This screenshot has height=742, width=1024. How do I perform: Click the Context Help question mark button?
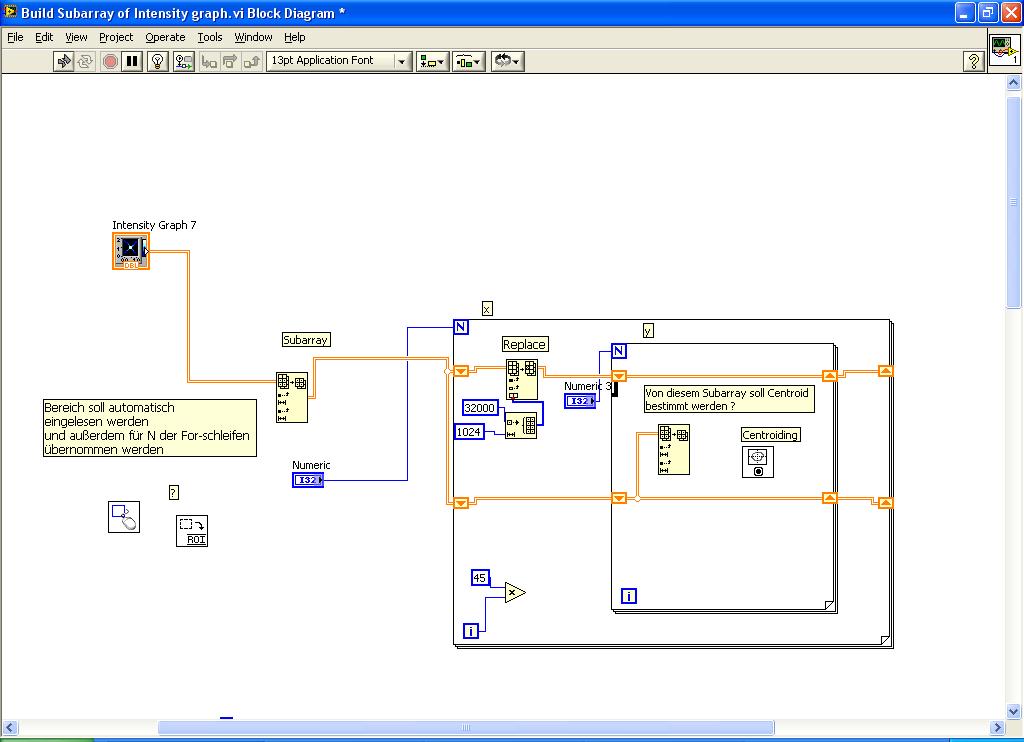pyautogui.click(x=973, y=62)
